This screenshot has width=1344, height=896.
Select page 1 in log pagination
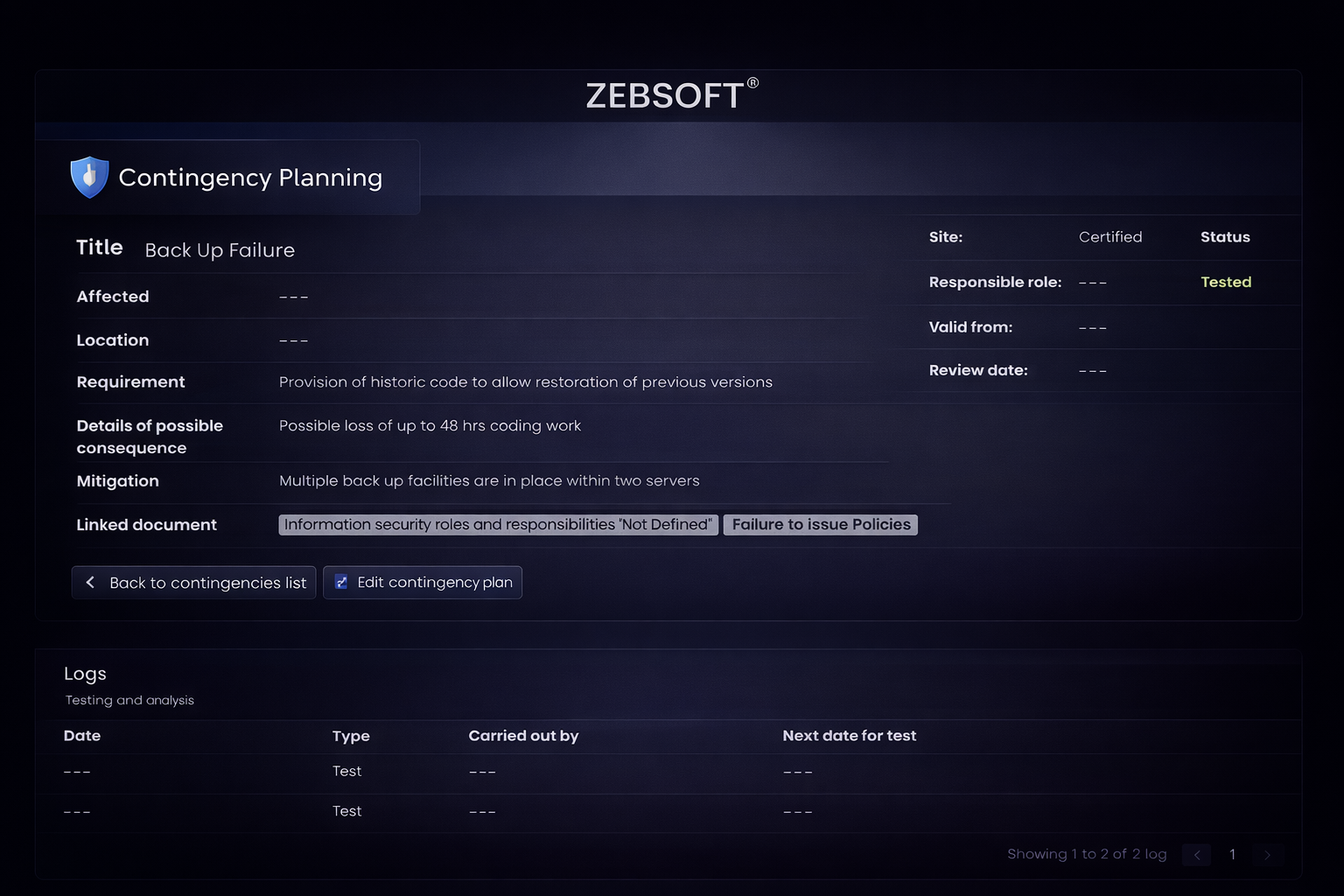[x=1232, y=855]
